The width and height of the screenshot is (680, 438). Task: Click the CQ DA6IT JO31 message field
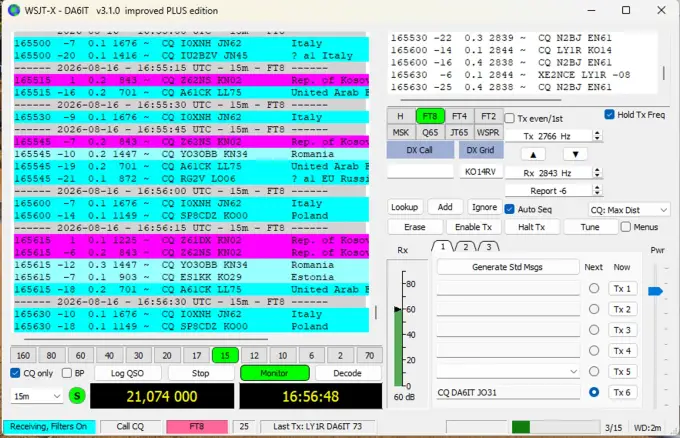coord(508,392)
